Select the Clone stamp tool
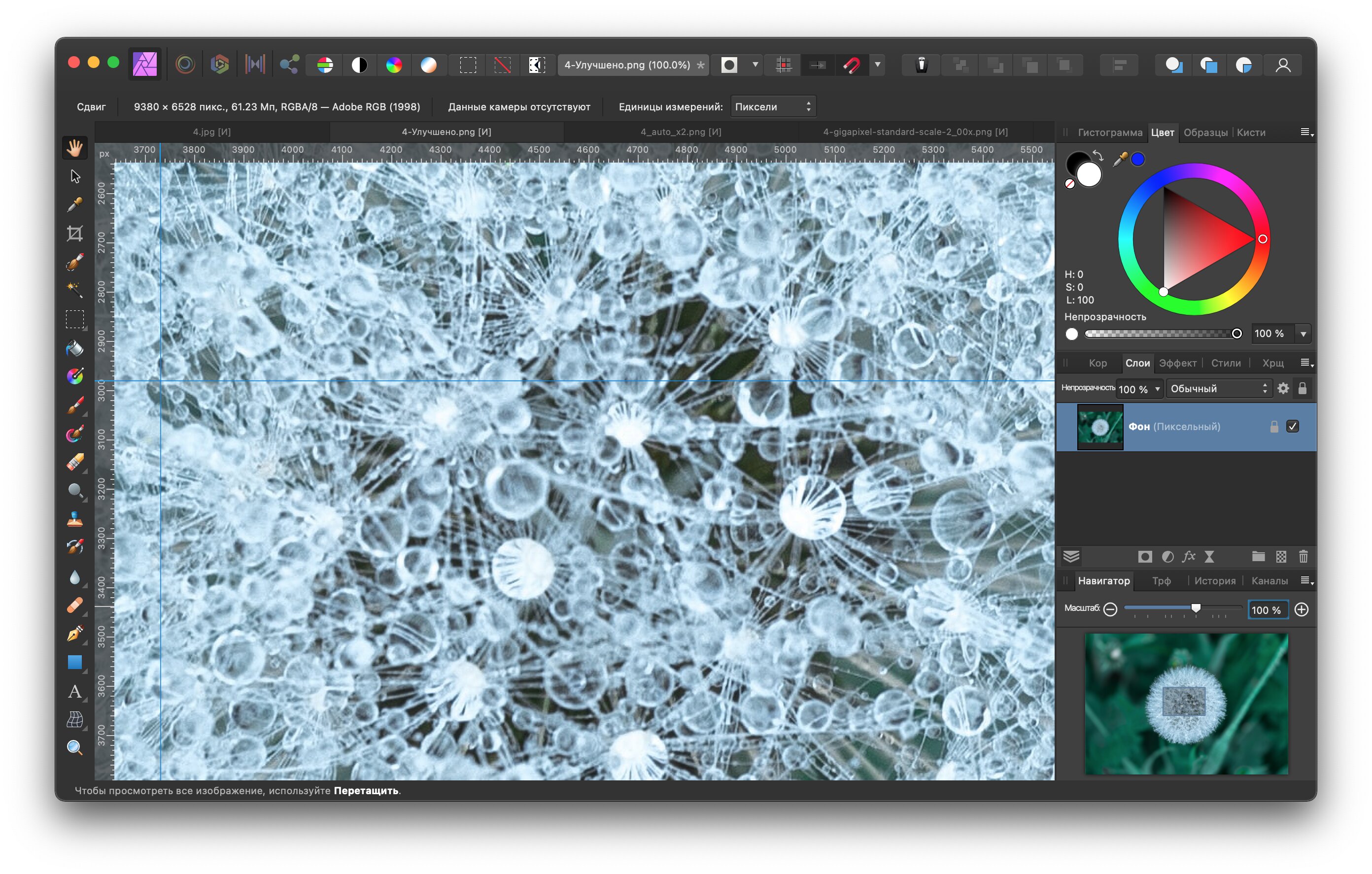This screenshot has height=874, width=1372. point(74,519)
